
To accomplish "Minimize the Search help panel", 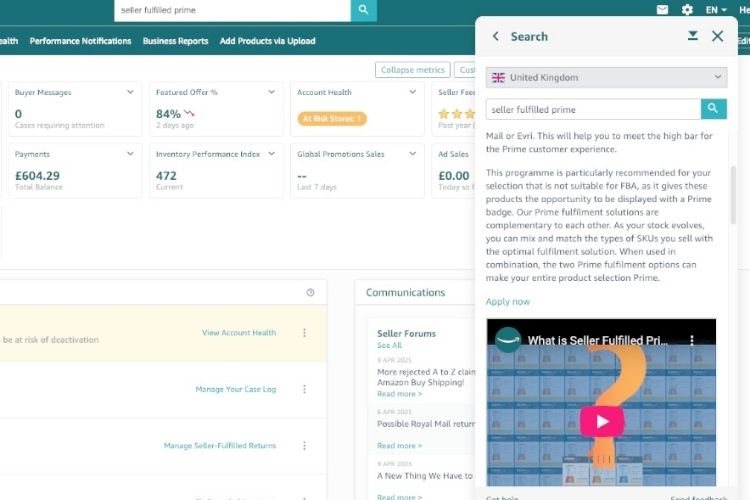I will (x=693, y=36).
